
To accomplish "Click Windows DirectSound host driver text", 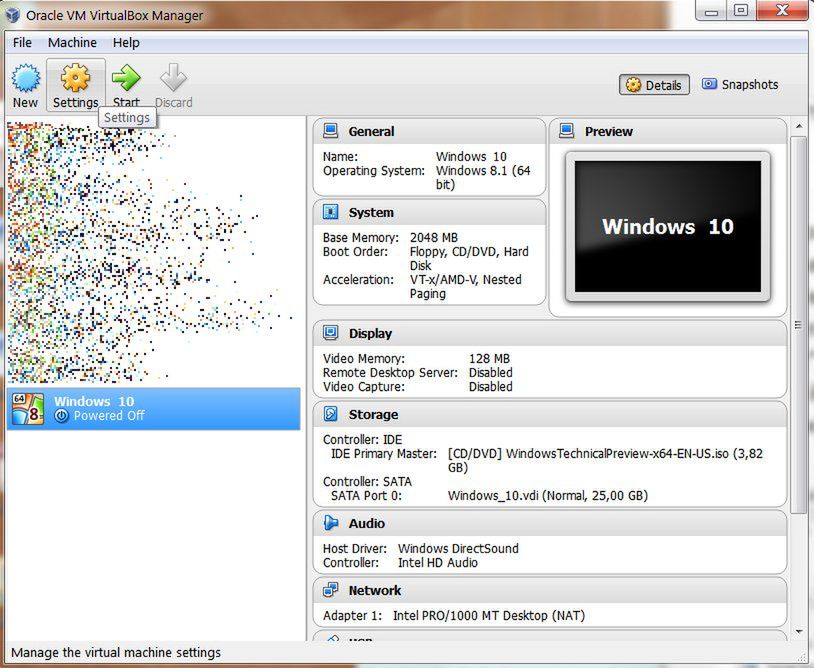I will 458,549.
